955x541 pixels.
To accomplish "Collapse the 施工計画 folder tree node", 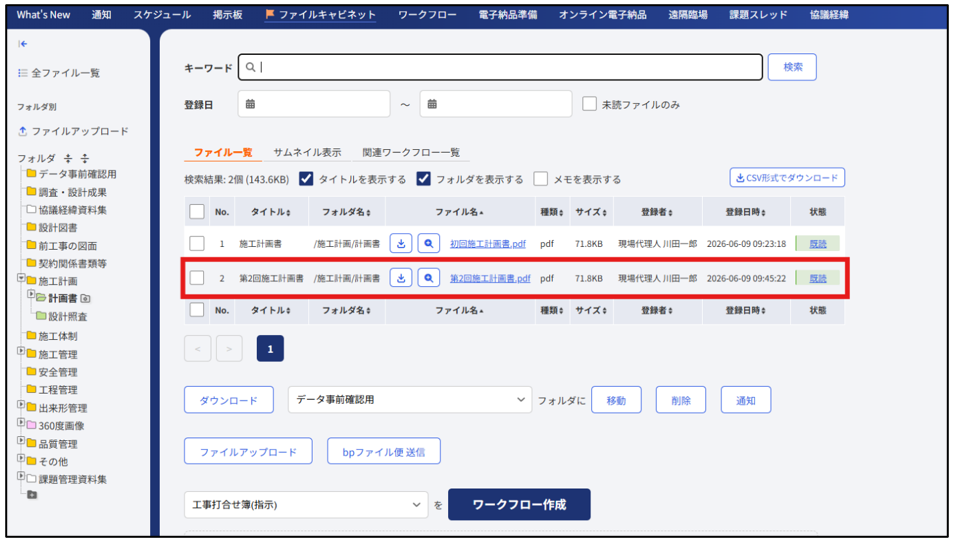I will [x=21, y=278].
